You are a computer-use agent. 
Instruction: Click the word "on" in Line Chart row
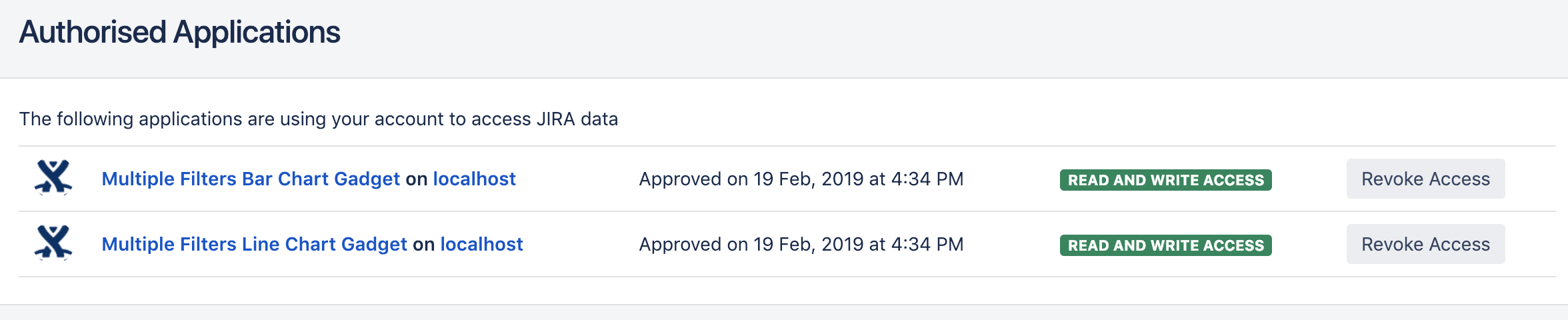coord(423,244)
